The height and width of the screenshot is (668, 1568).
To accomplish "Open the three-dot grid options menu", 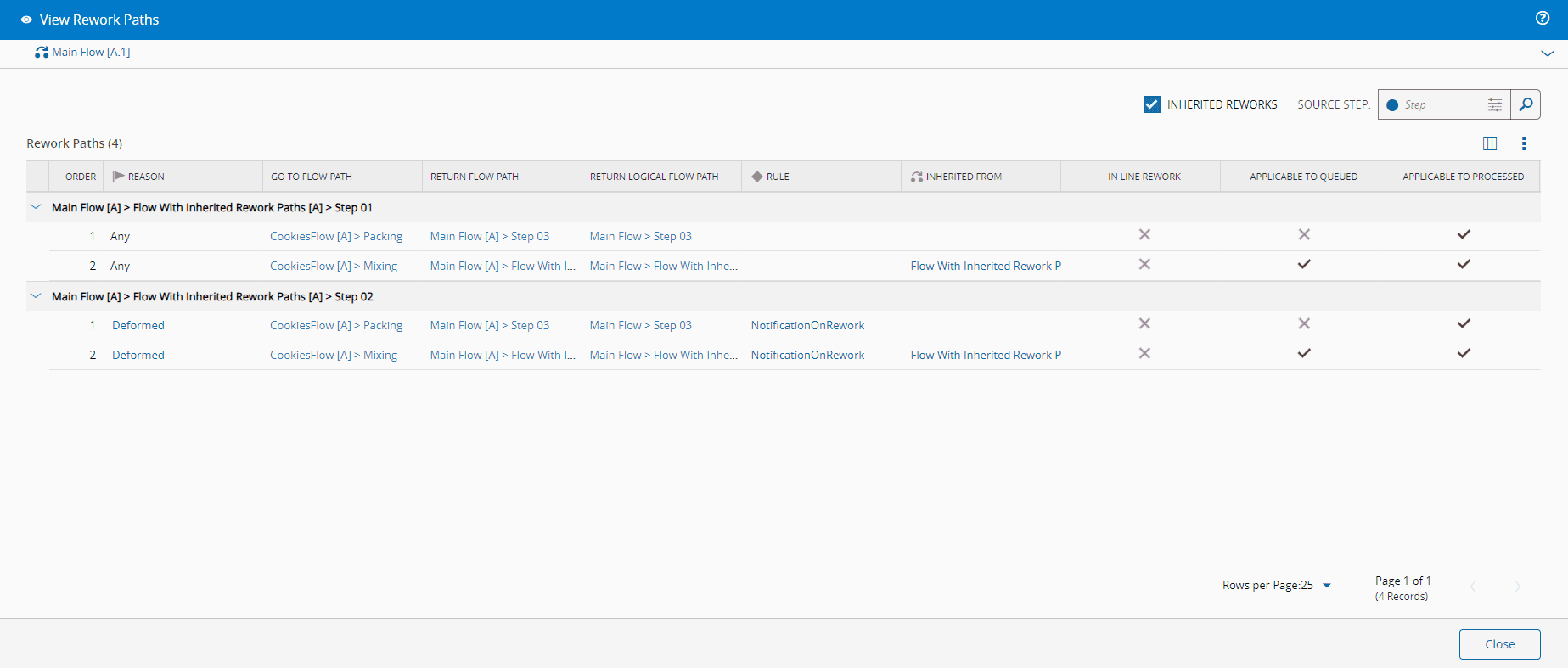I will (x=1524, y=143).
